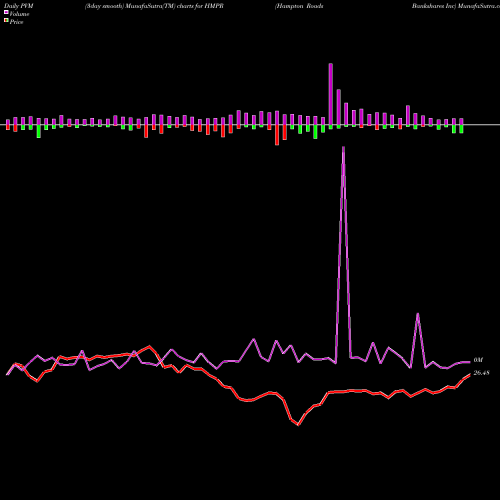The image size is (500, 500).
Task: Click the Price legend color swatch
Action: pyautogui.click(x=6, y=20)
